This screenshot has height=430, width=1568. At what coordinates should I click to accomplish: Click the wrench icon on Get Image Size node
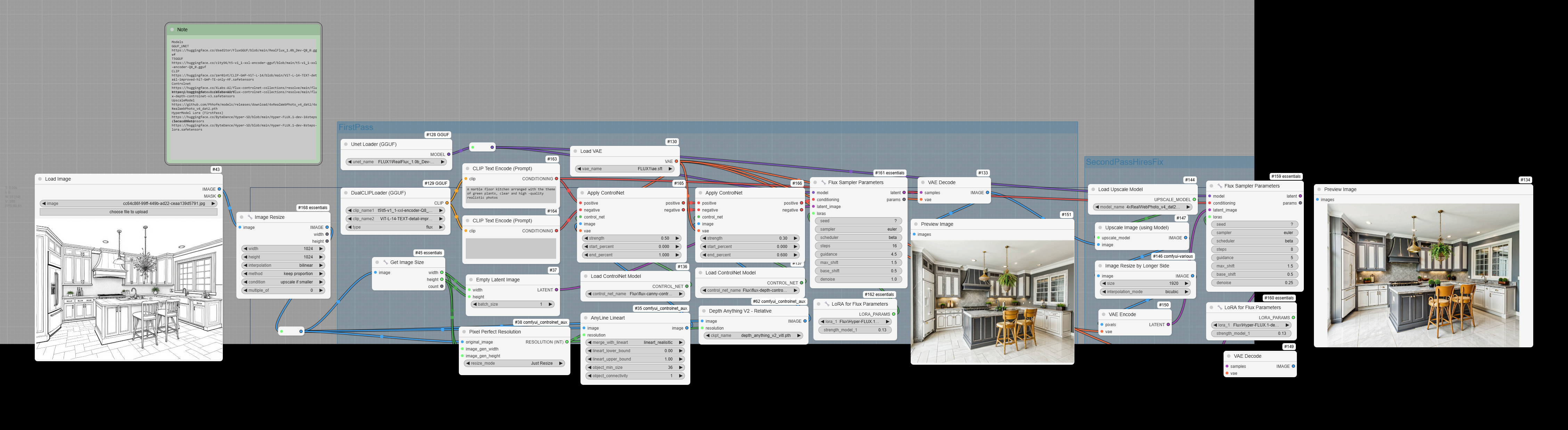pos(385,263)
